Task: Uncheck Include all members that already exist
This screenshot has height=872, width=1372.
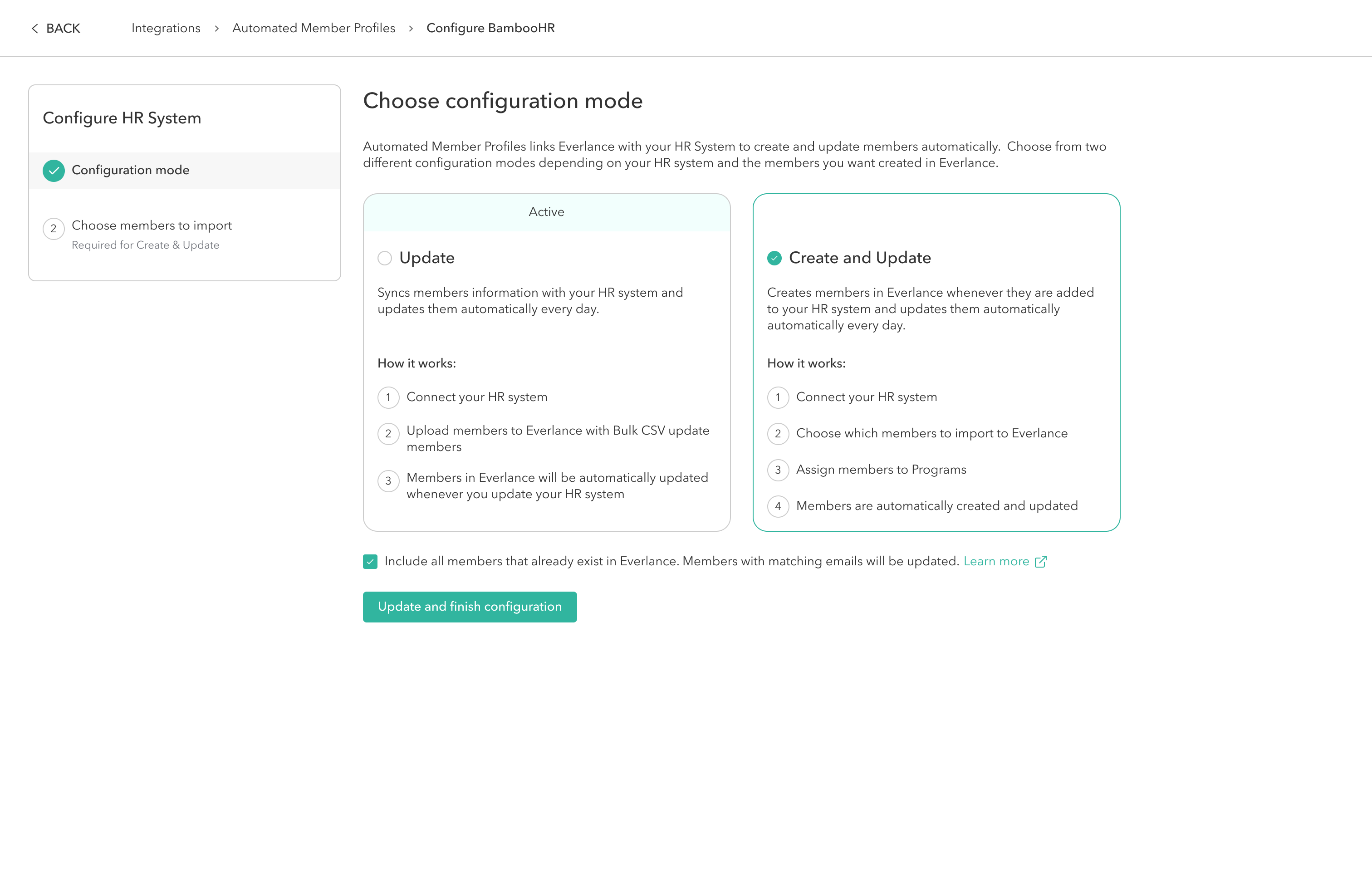Action: 370,561
